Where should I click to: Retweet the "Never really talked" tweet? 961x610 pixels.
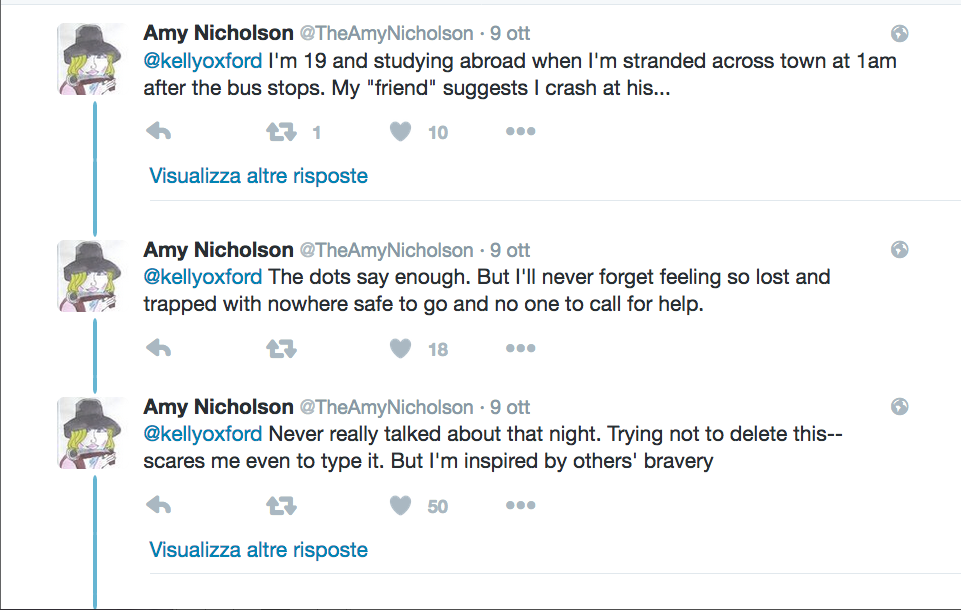point(279,506)
